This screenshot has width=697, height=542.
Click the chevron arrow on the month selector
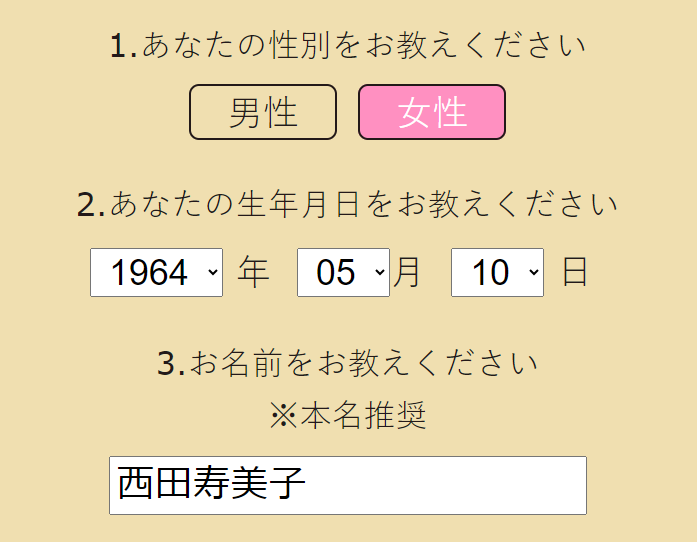pos(378,273)
